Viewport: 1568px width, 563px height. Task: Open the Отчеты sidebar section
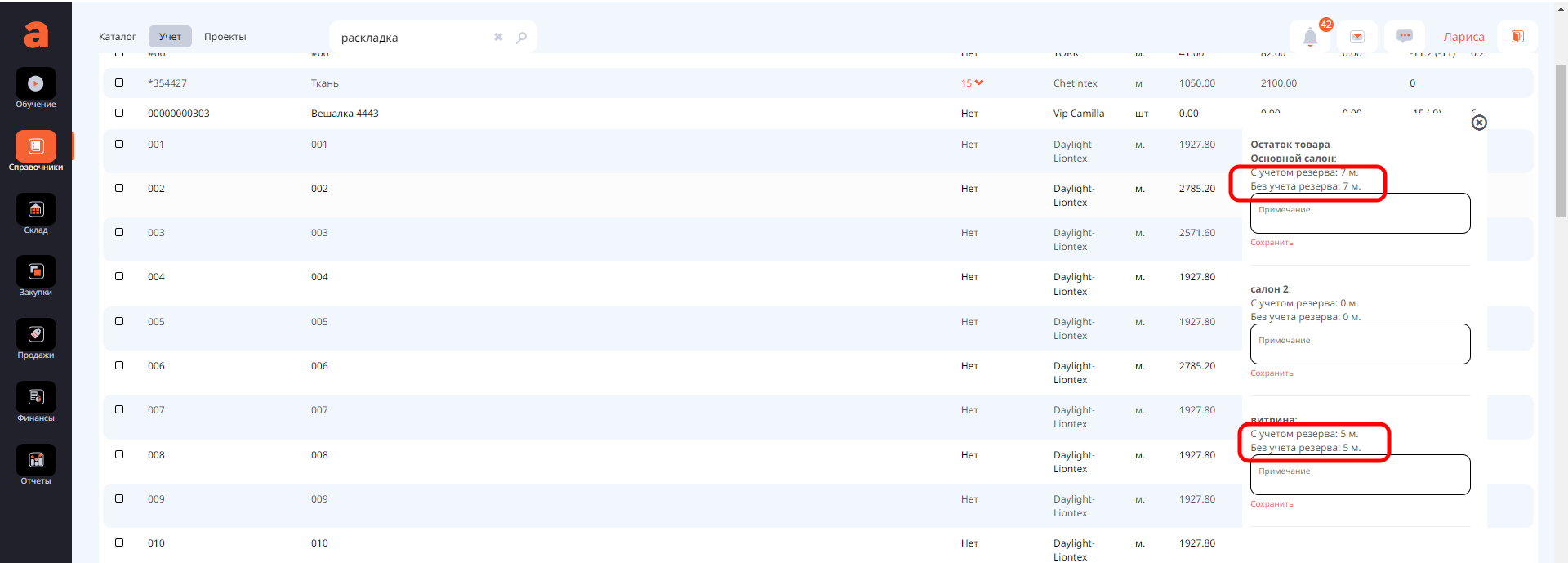[36, 461]
